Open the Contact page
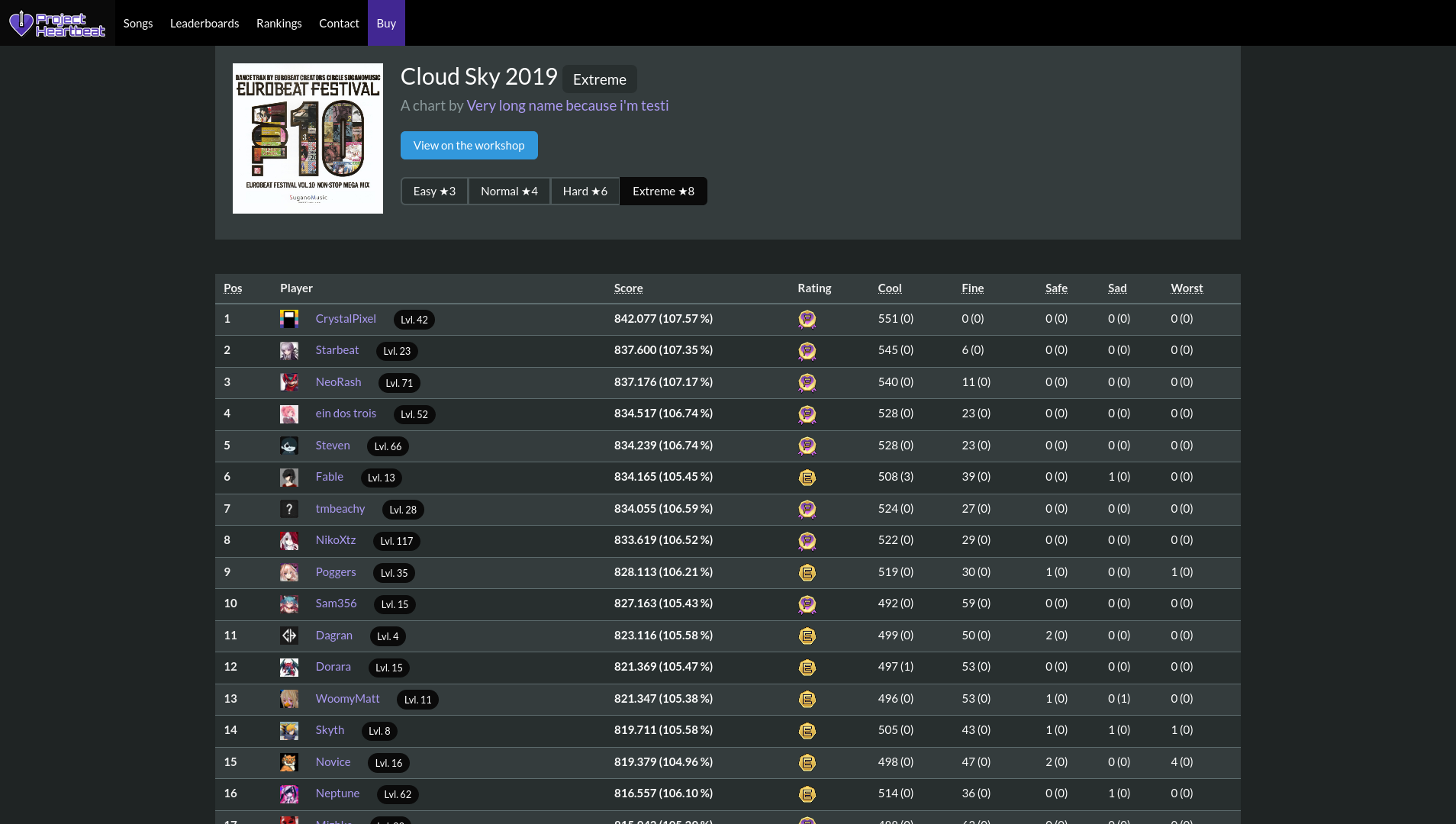Screen dimensions: 1456x824 [339, 23]
